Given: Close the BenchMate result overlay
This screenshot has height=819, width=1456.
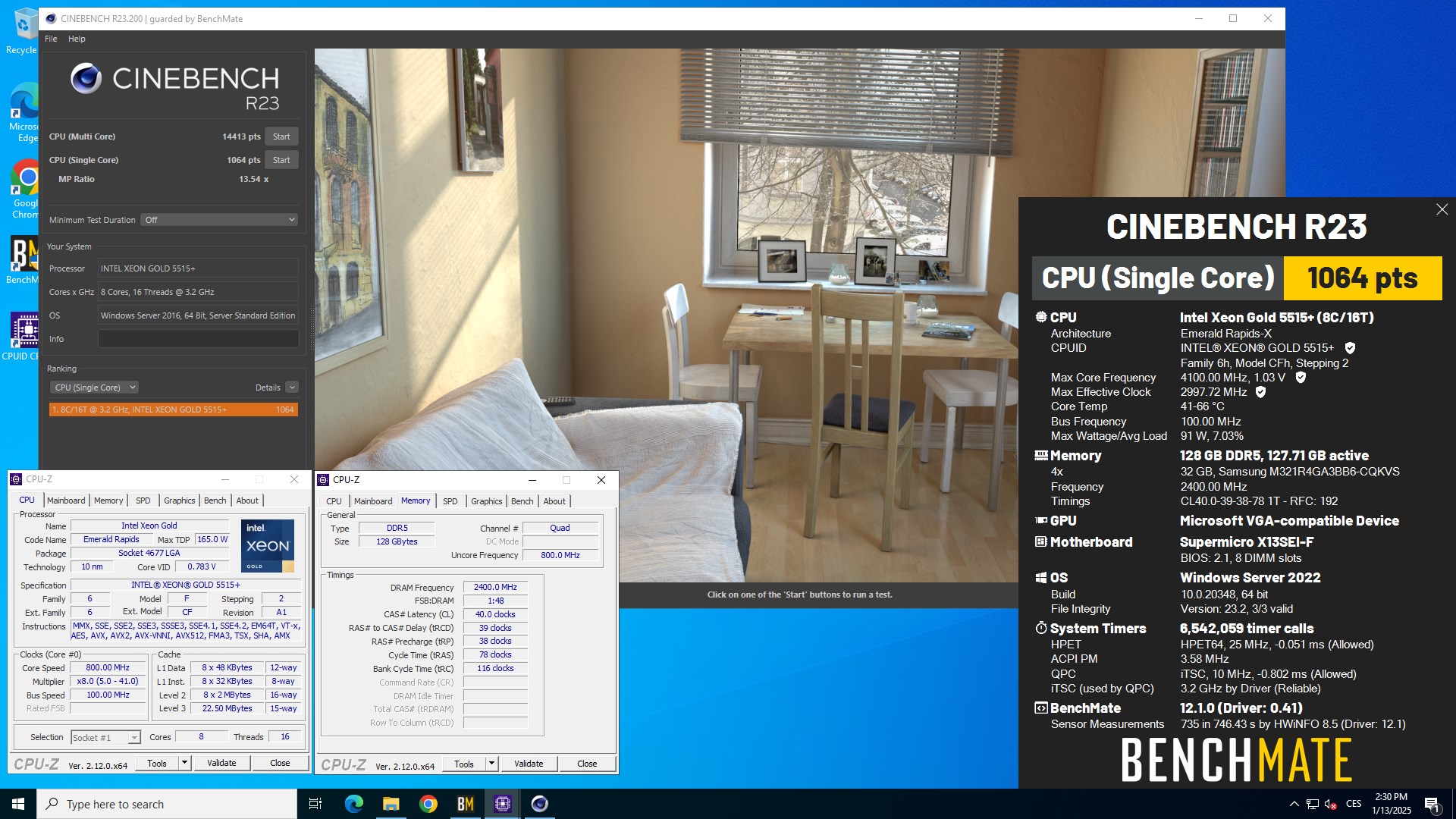Looking at the screenshot, I should point(1442,209).
